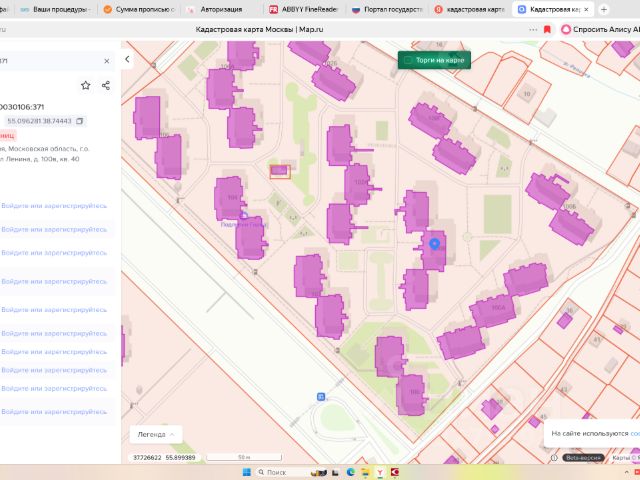Click last 'Войдите или зарегистрируйтесь' link in panel
The width and height of the screenshot is (640, 480).
[54, 412]
